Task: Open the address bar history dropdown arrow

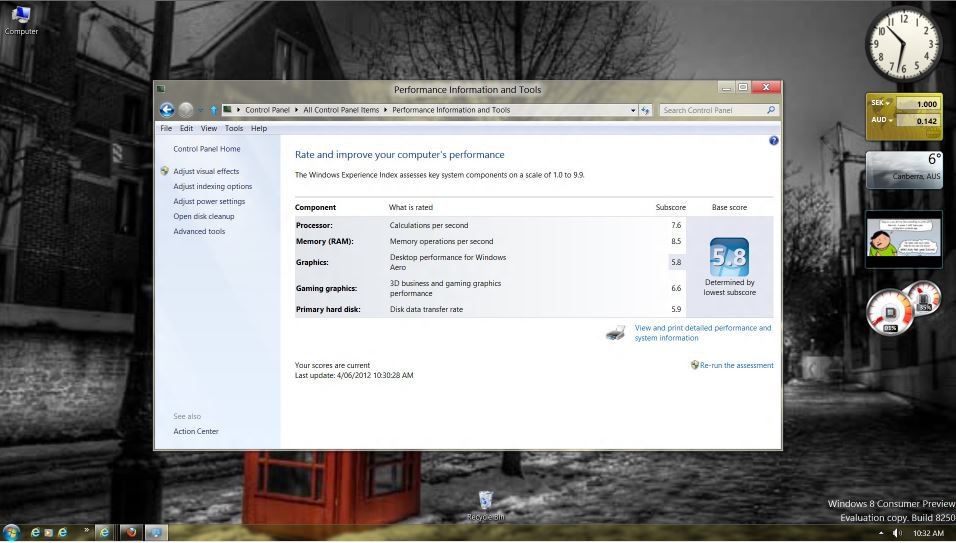Action: [x=633, y=110]
